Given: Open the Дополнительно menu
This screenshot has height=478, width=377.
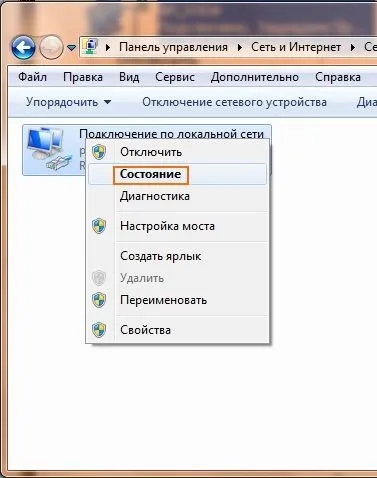Looking at the screenshot, I should pyautogui.click(x=255, y=77).
